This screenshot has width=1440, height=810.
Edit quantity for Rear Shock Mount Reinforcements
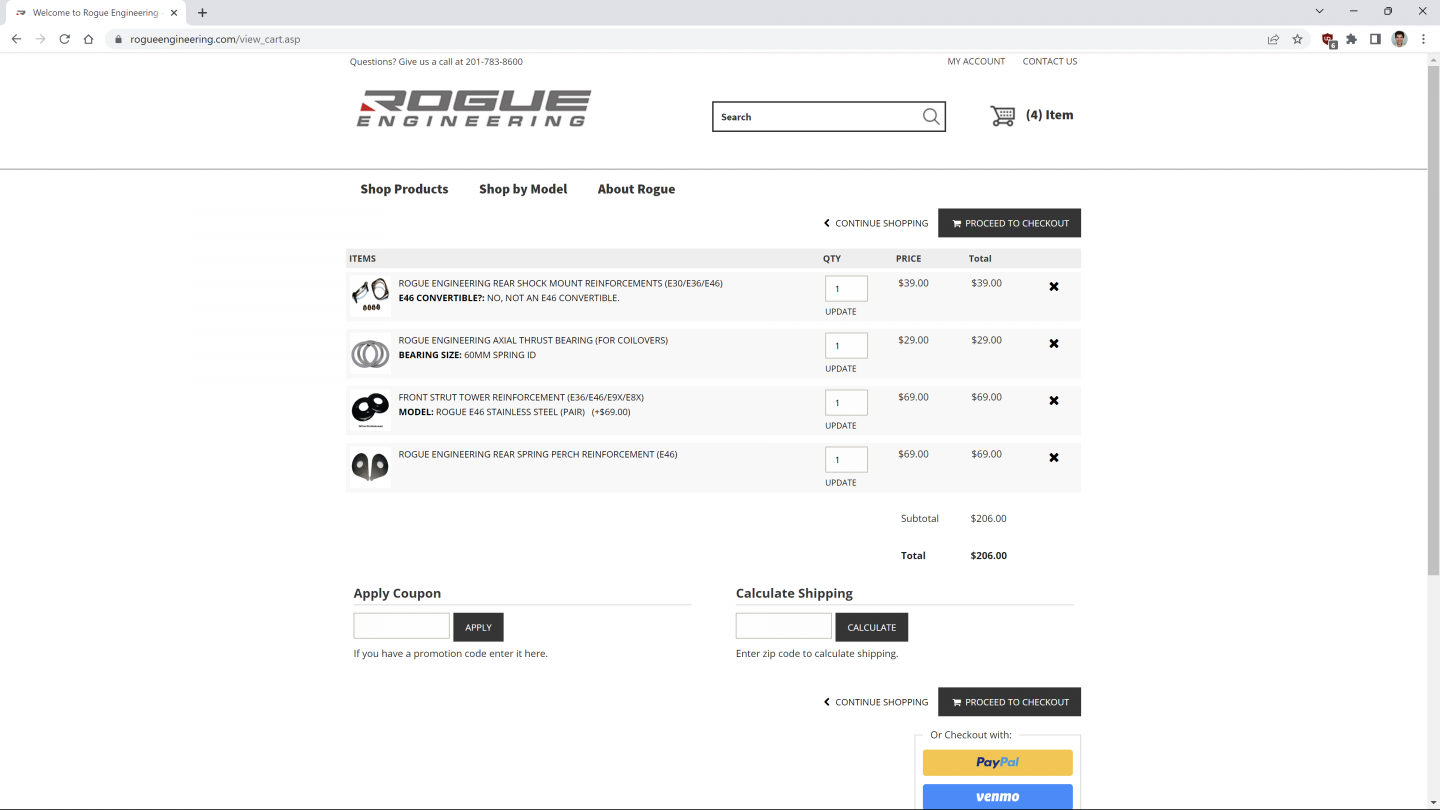(846, 289)
